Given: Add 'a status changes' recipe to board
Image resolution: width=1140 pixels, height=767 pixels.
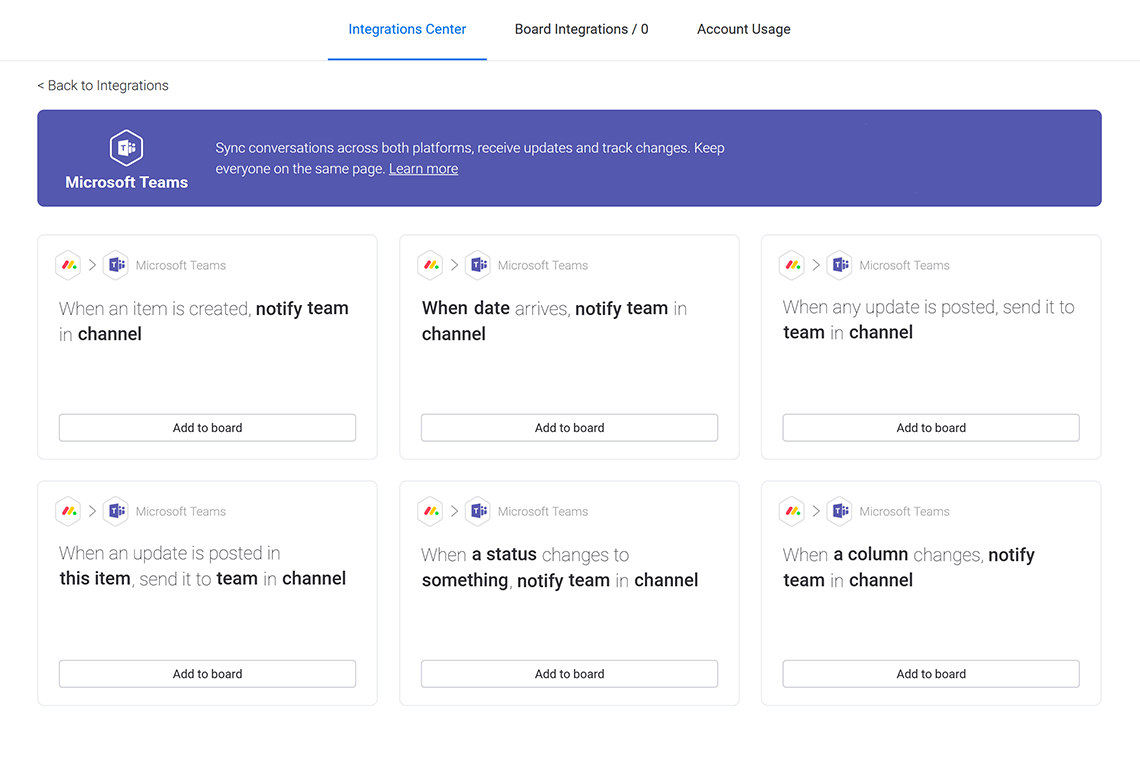Looking at the screenshot, I should click(569, 673).
